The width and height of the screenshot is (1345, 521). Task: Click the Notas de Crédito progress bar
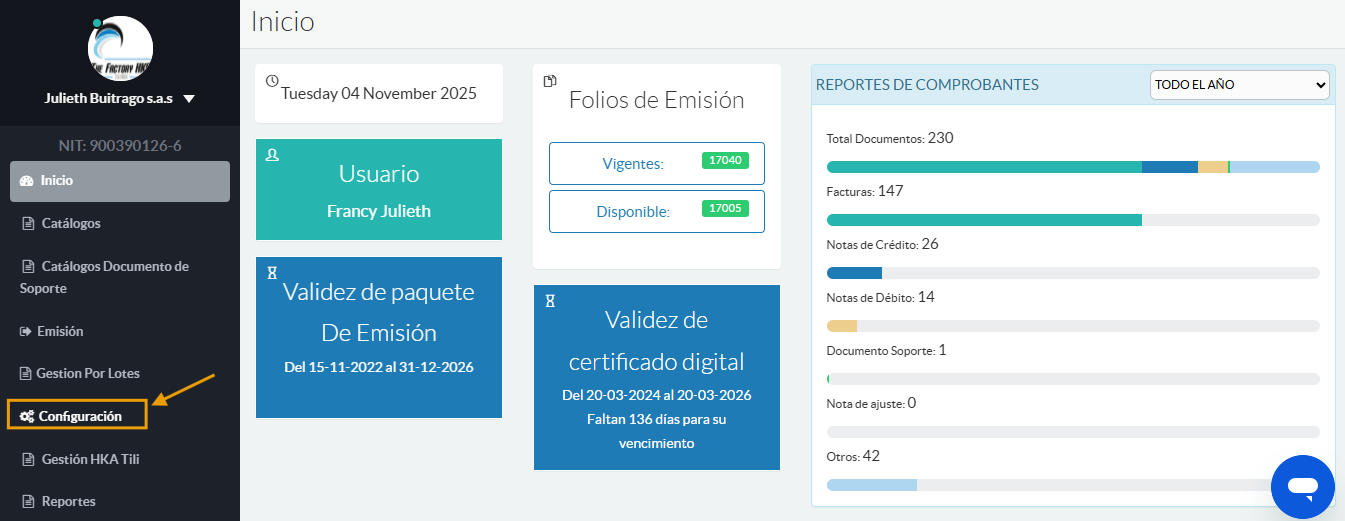(x=1072, y=273)
